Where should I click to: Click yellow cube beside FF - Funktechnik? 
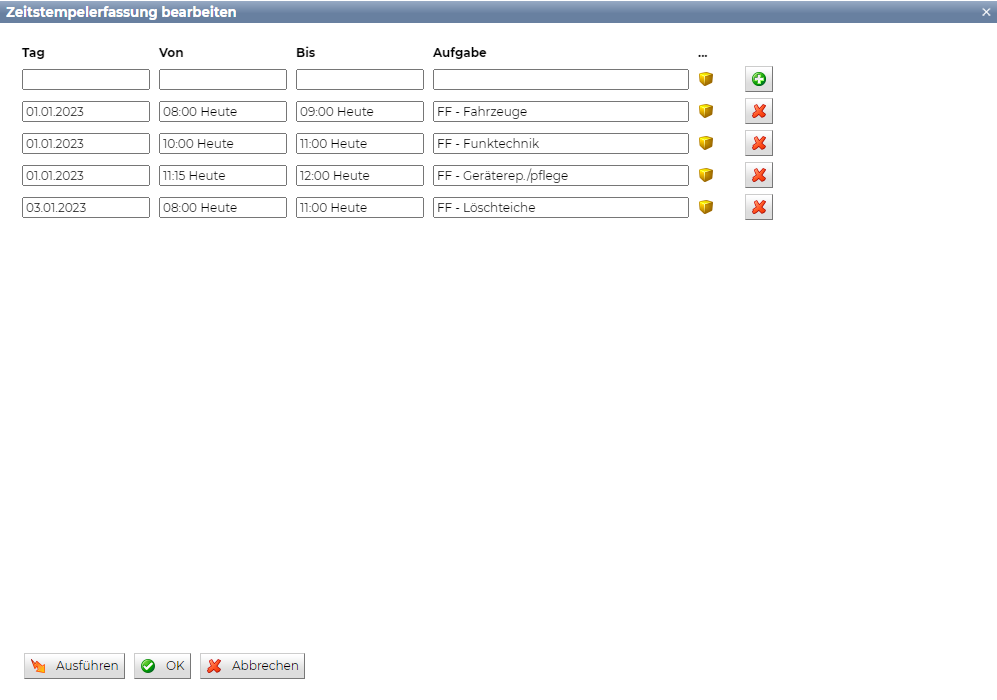(x=706, y=143)
